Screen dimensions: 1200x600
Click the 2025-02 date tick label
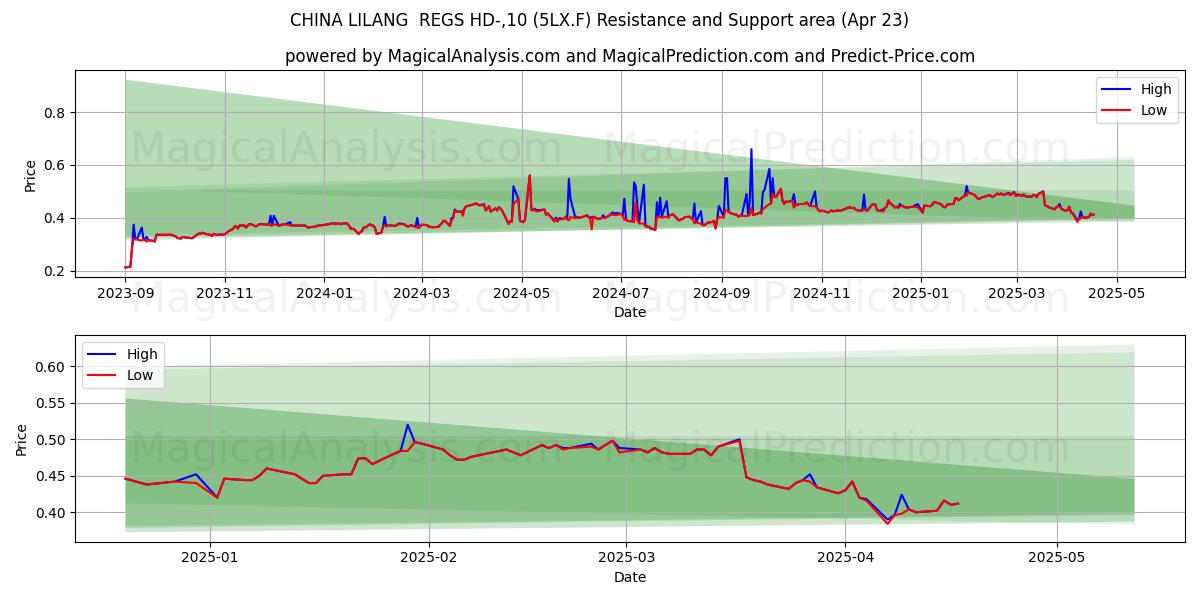point(428,559)
